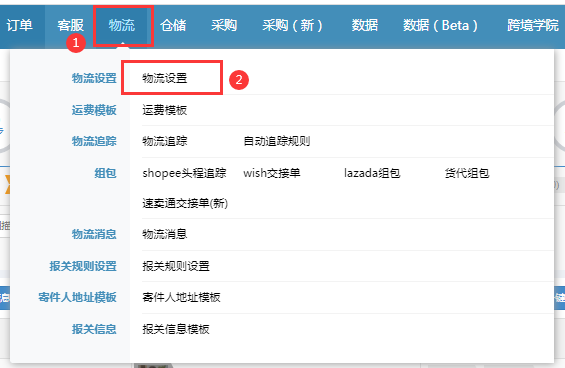Screen dimensions: 565x368
Task: Select wish交接单 link
Action: [x=272, y=173]
